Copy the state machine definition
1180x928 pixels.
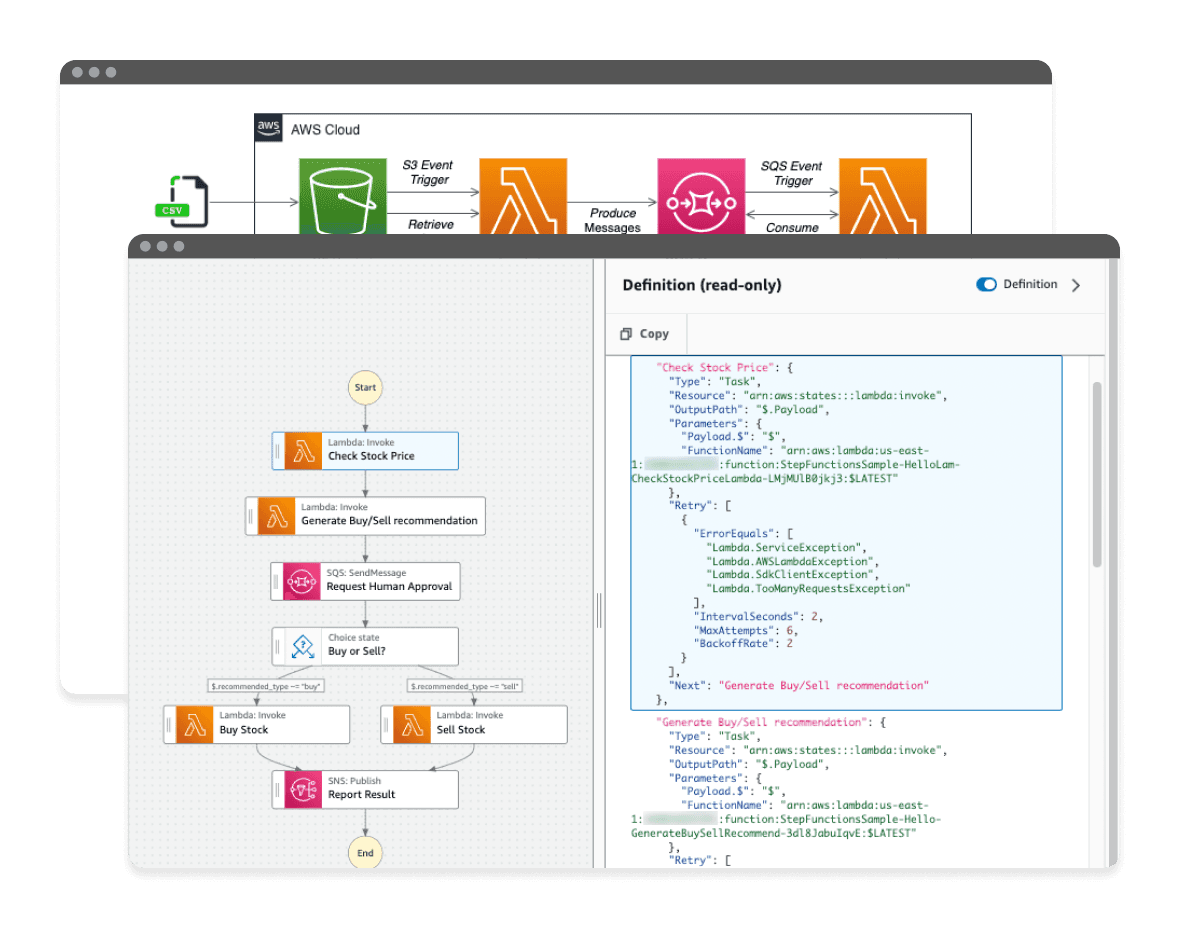point(645,334)
